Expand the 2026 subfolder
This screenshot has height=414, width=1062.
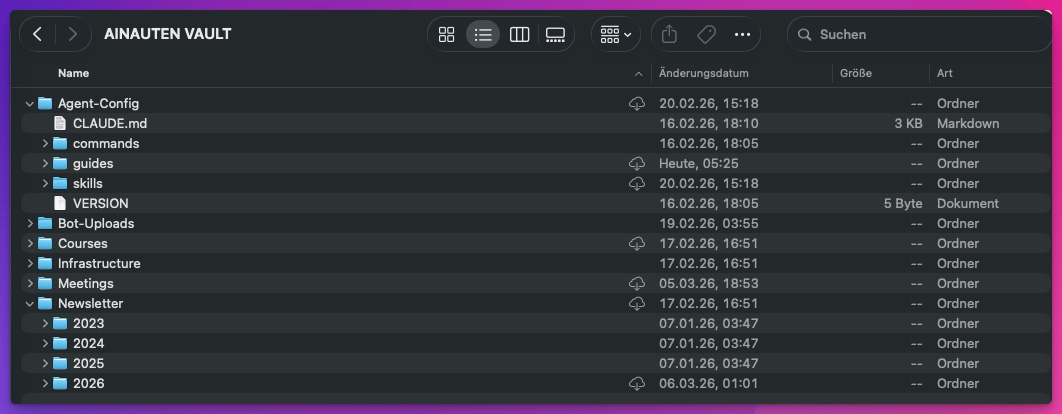coord(45,383)
